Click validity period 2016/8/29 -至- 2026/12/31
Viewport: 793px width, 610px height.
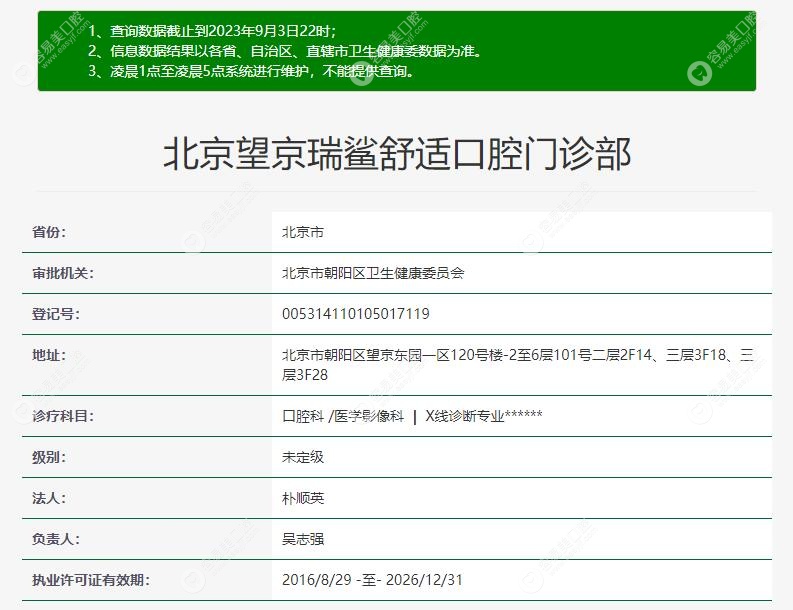[372, 580]
